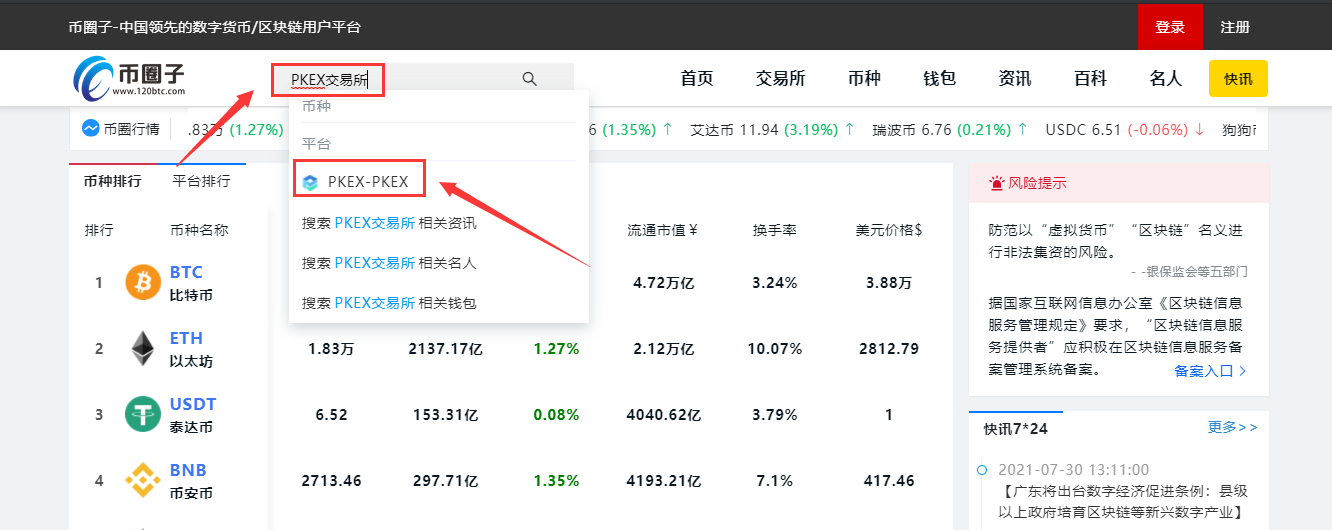Viewport: 1332px width, 530px height.
Task: Switch to the 平台排行 tab
Action: tap(201, 181)
